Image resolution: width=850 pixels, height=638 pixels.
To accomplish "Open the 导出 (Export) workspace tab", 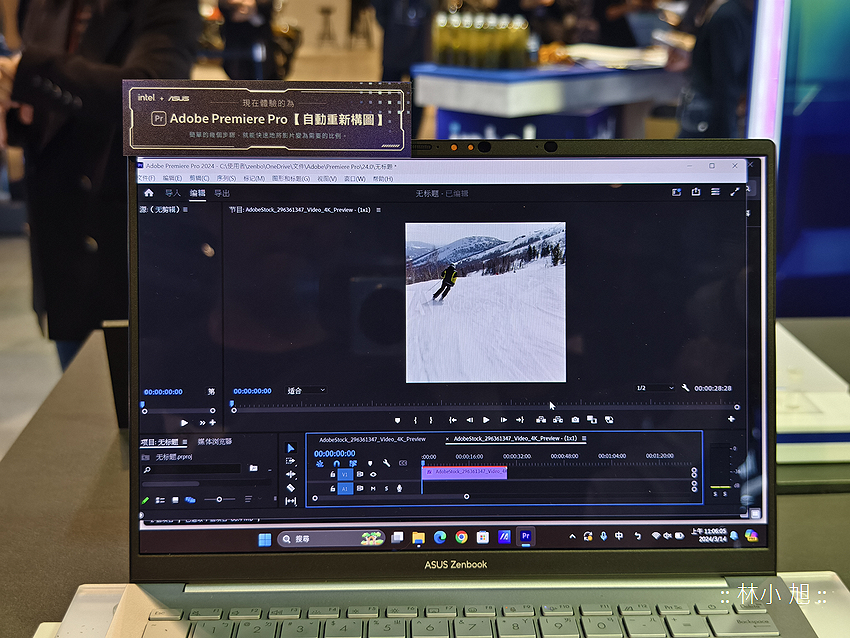I will pyautogui.click(x=222, y=194).
